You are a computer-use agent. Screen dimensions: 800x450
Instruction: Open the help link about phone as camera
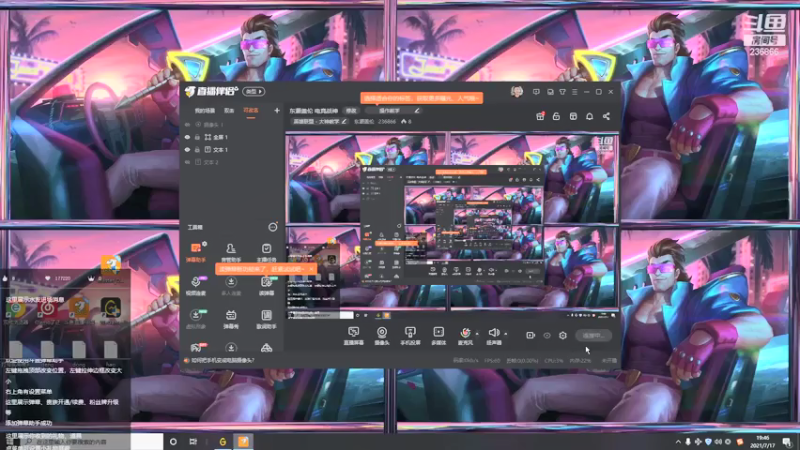[222, 360]
